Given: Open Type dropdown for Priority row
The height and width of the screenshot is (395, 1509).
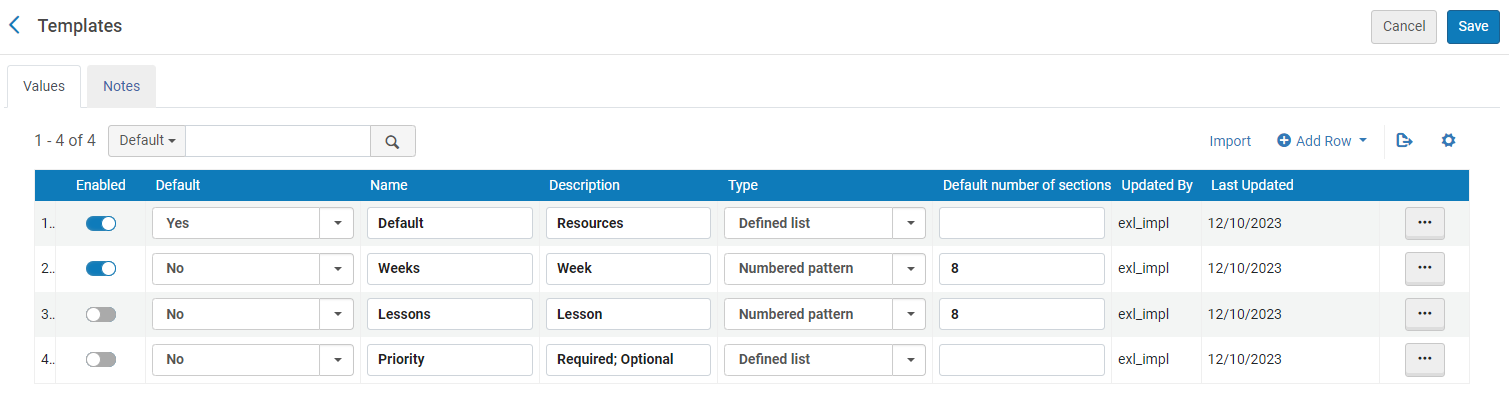Looking at the screenshot, I should (x=825, y=359).
